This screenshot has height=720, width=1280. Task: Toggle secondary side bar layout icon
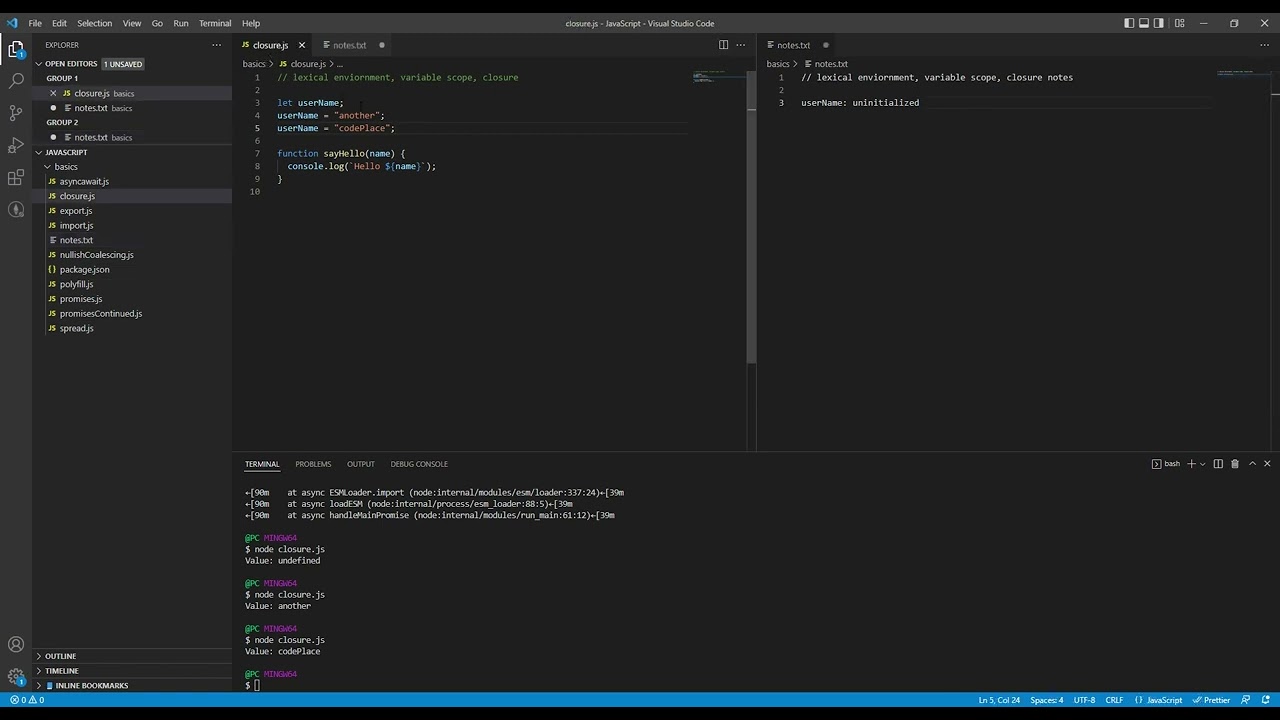tap(1159, 23)
